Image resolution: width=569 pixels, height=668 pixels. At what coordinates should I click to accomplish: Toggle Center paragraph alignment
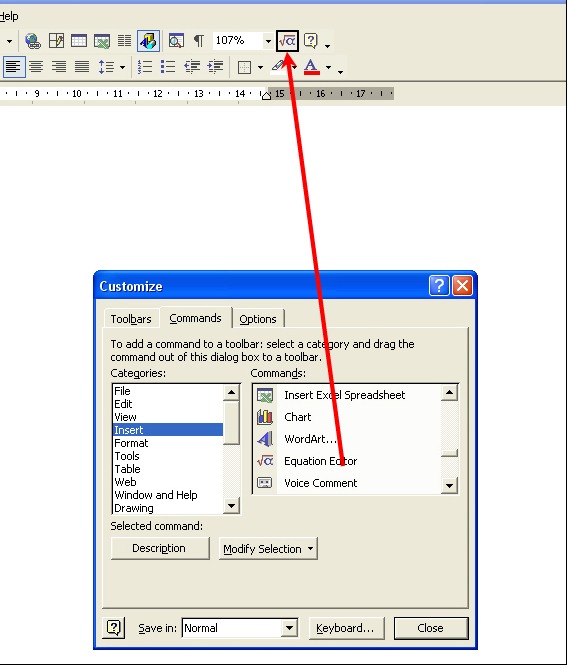point(36,67)
